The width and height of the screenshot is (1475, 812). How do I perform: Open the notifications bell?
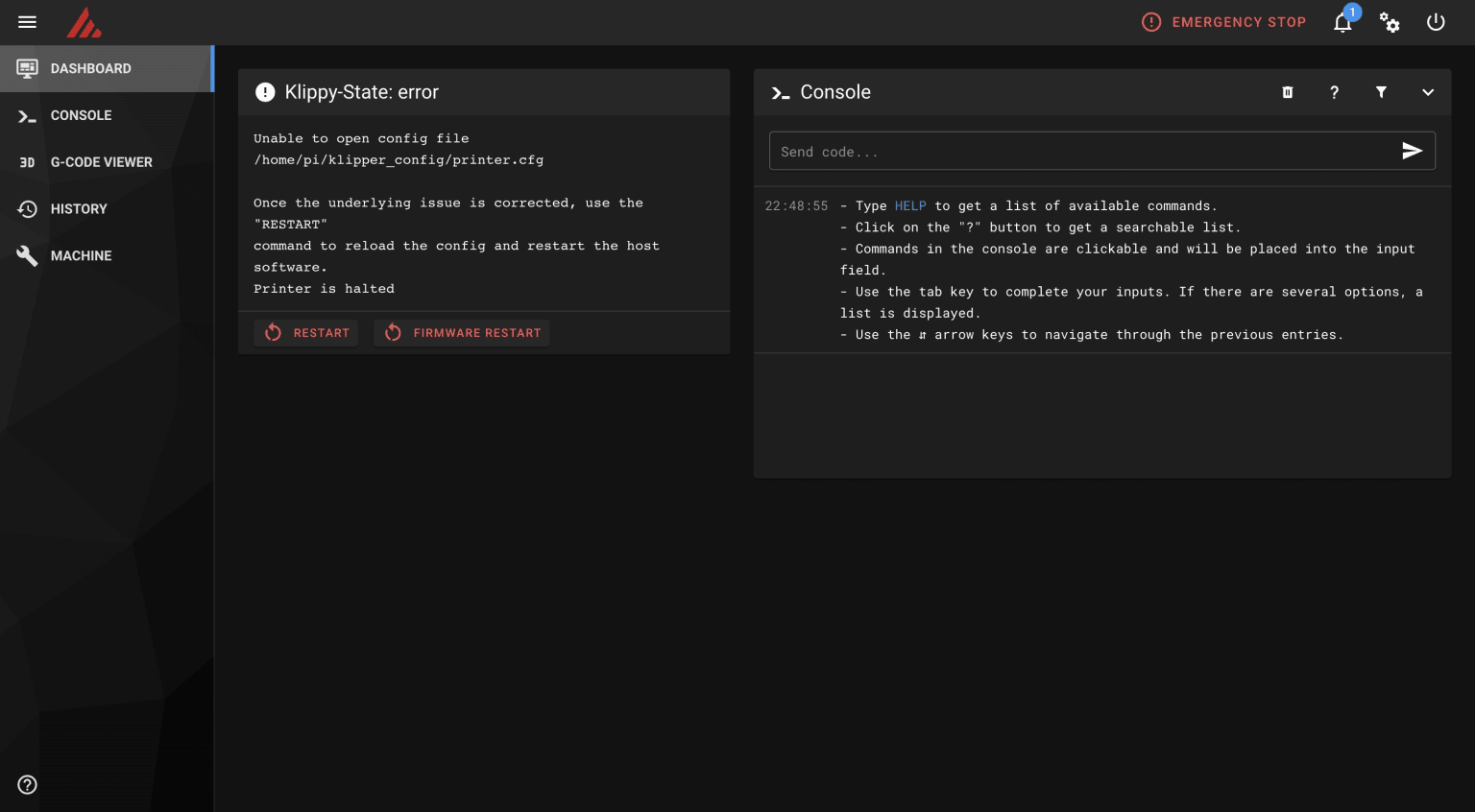[x=1343, y=22]
